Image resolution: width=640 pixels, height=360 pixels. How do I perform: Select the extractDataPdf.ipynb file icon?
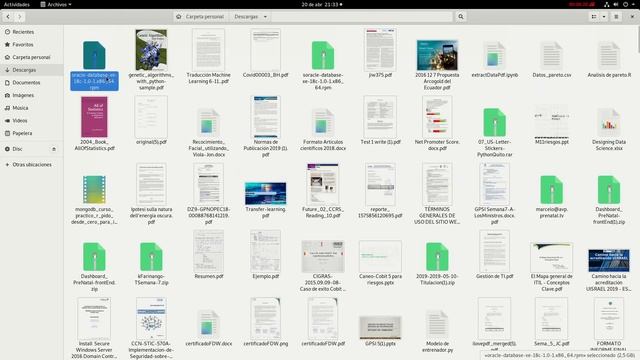[494, 55]
